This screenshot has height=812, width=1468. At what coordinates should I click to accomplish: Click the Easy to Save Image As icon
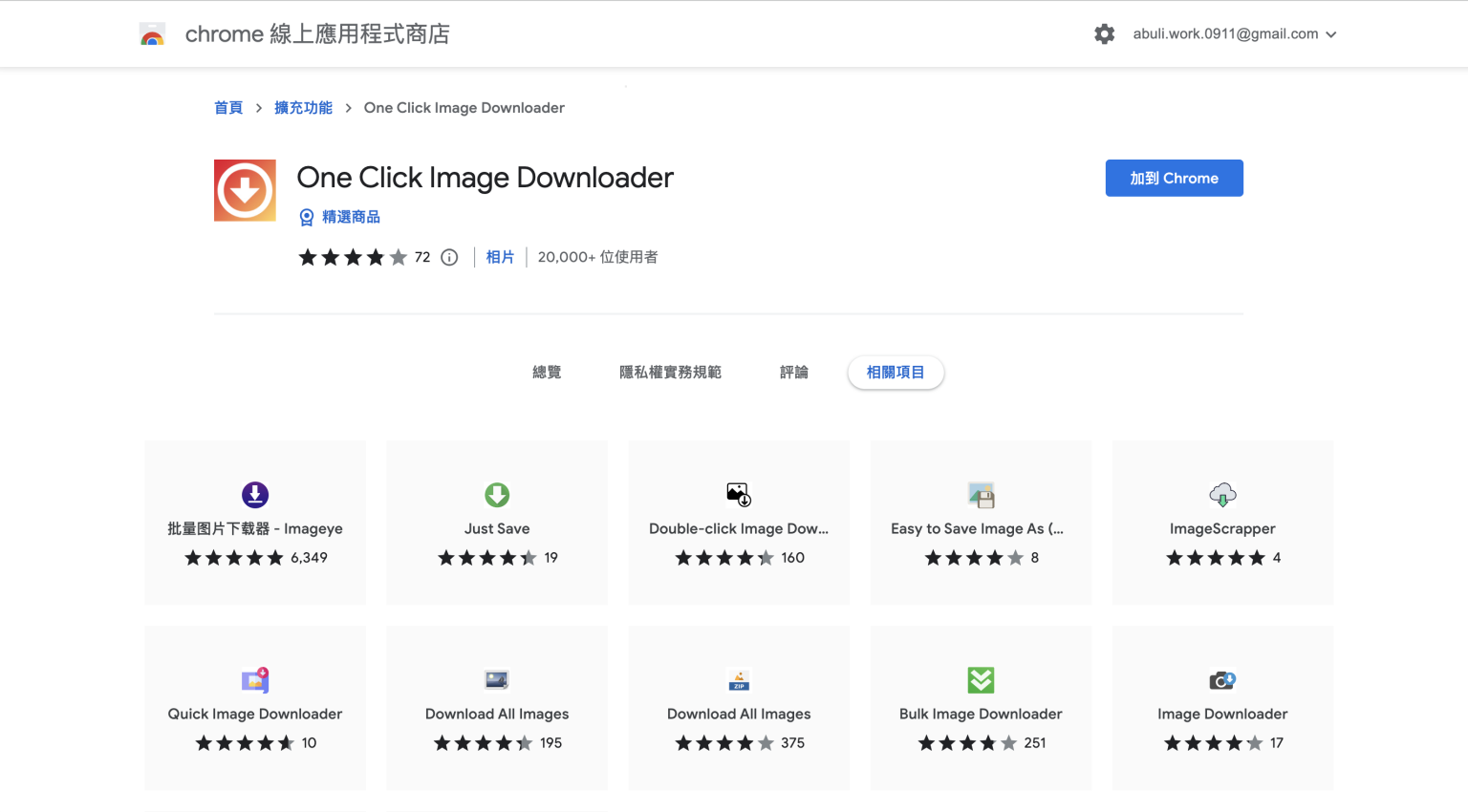pos(981,495)
